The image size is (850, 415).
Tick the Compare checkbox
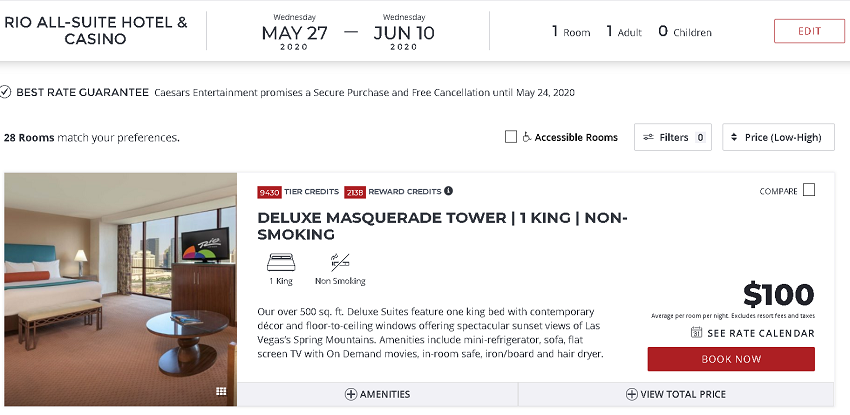point(809,190)
